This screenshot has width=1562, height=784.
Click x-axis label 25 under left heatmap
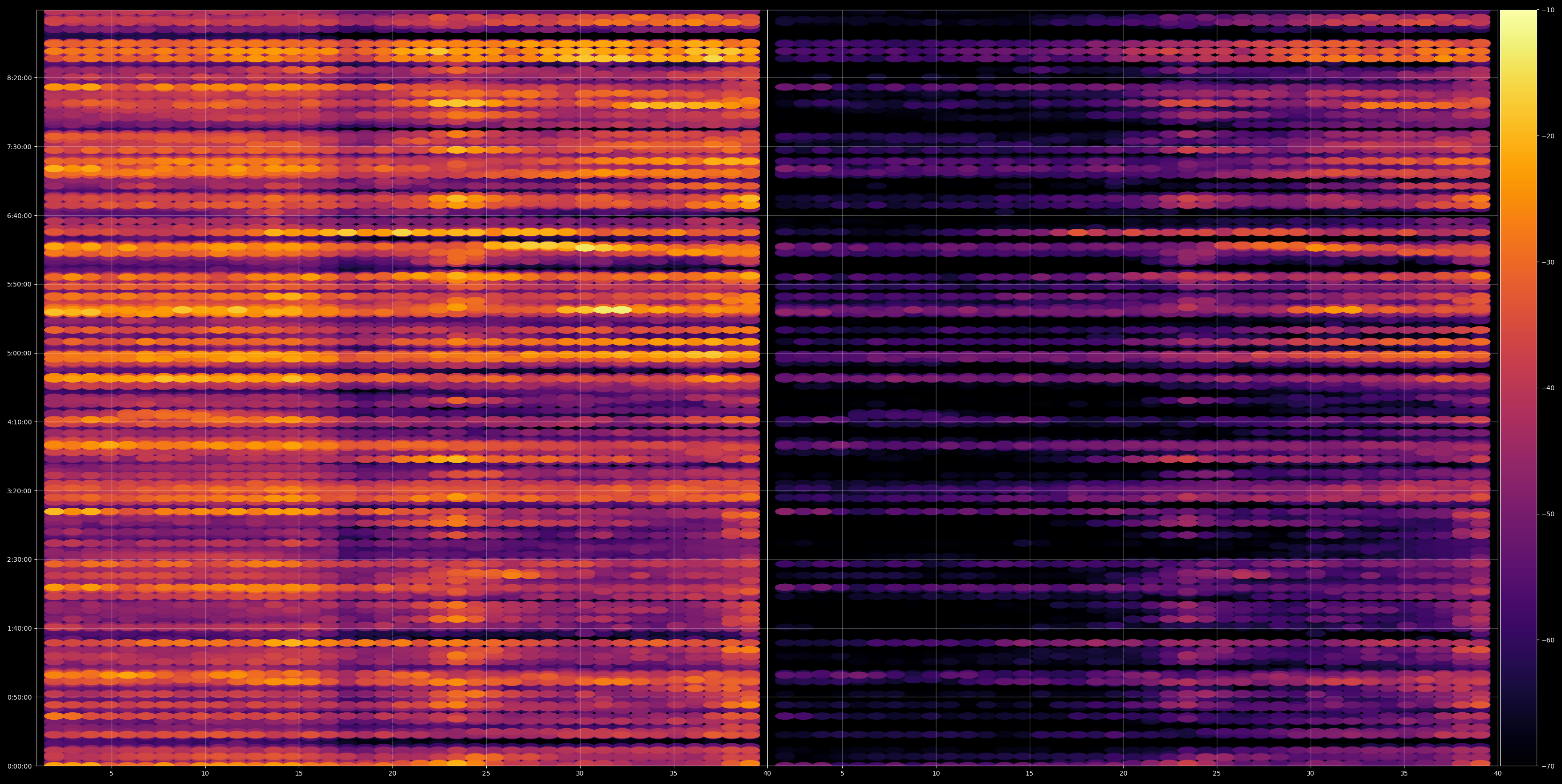[486, 774]
